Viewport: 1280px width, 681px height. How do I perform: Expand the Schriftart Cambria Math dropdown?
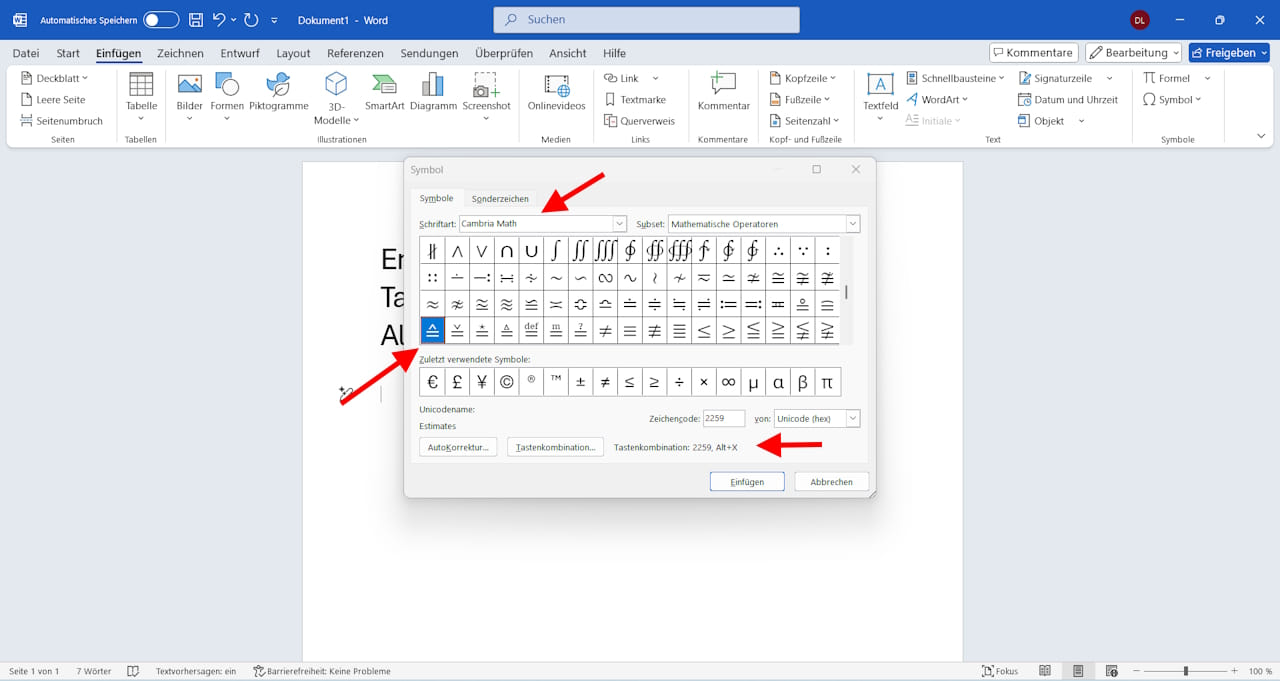point(619,224)
